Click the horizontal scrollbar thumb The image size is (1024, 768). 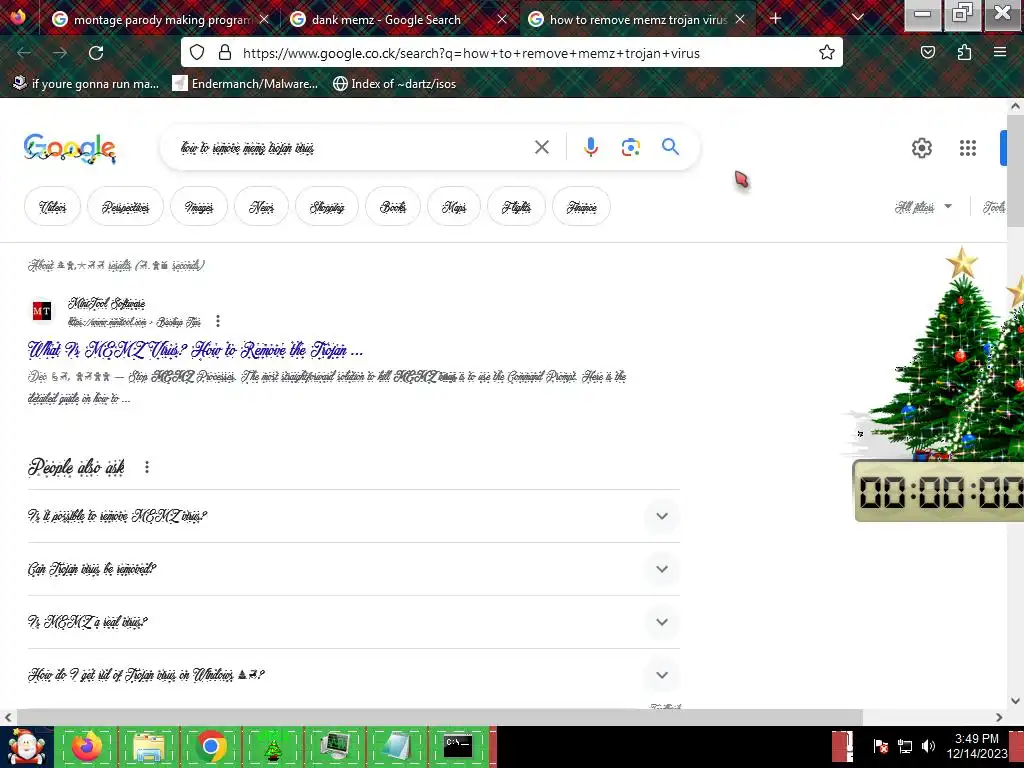pyautogui.click(x=440, y=717)
